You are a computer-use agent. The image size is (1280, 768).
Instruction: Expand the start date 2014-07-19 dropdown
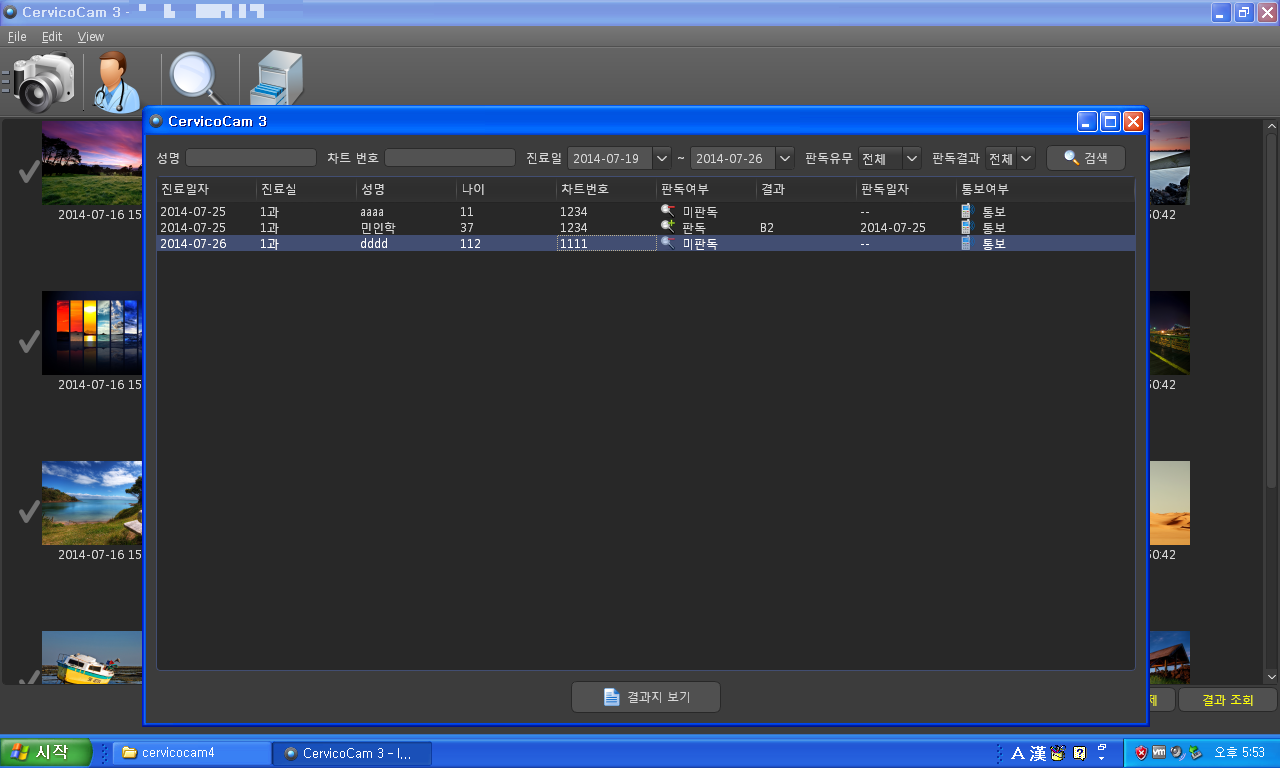pyautogui.click(x=661, y=158)
